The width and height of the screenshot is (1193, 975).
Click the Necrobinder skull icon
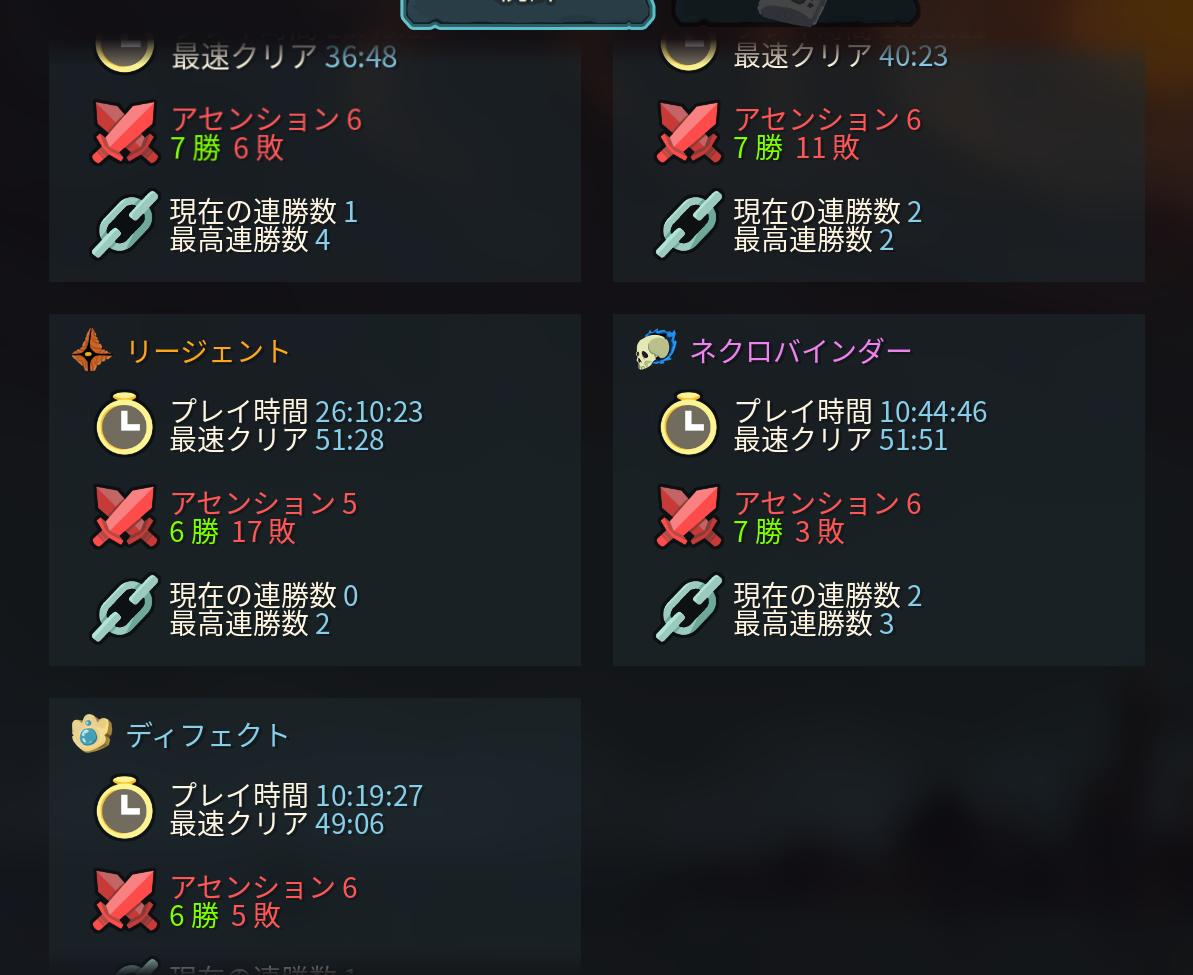656,350
